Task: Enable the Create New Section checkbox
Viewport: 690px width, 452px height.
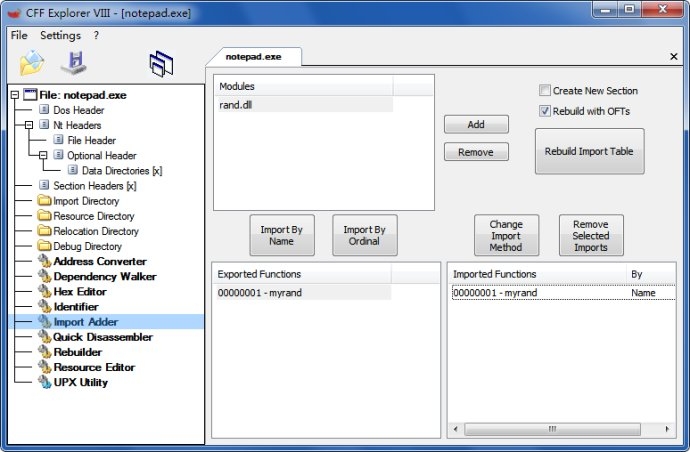Action: [x=545, y=90]
